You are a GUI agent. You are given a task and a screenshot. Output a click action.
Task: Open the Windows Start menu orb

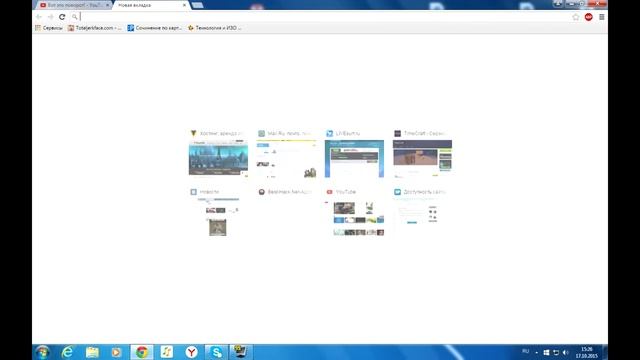pyautogui.click(x=42, y=352)
